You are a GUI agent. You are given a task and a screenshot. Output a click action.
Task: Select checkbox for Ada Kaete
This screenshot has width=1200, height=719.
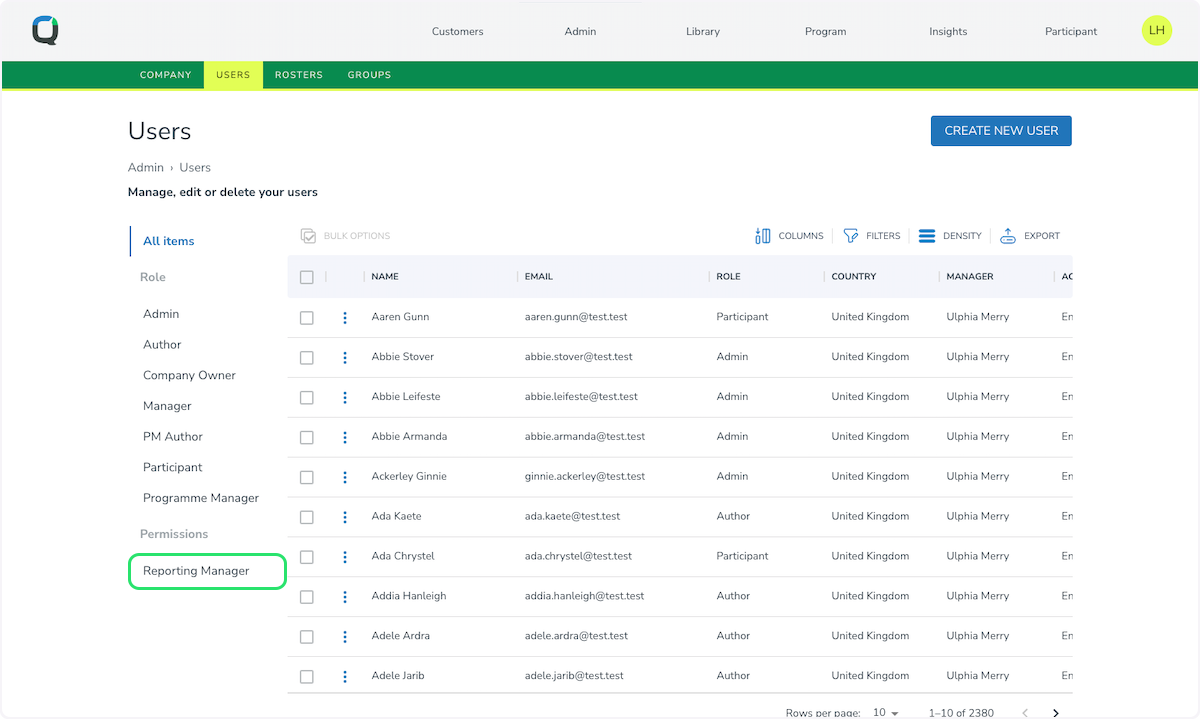click(x=307, y=517)
